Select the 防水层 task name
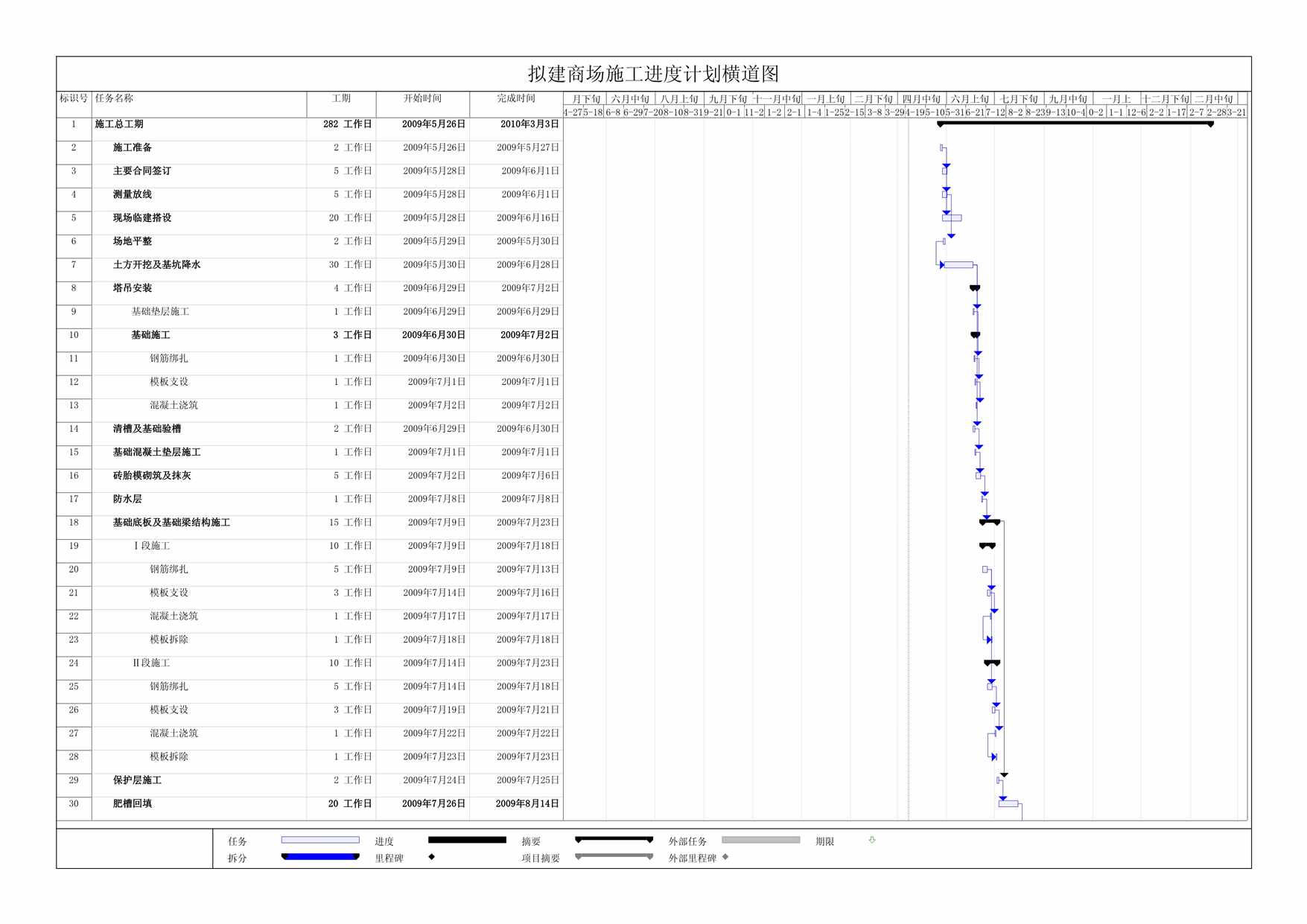 point(127,500)
